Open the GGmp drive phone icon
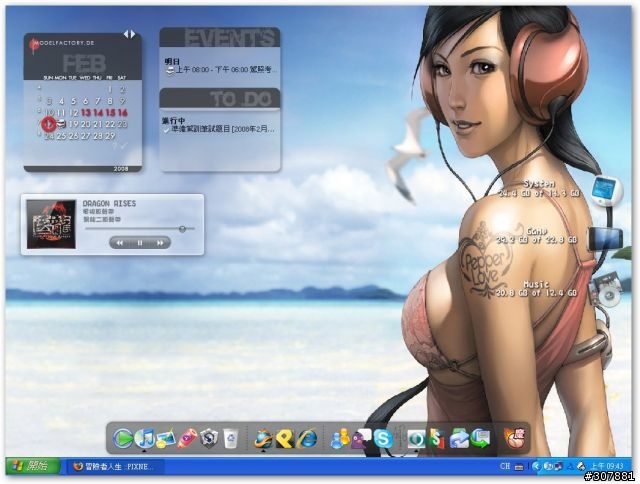The width and height of the screenshot is (640, 484). coord(606,238)
